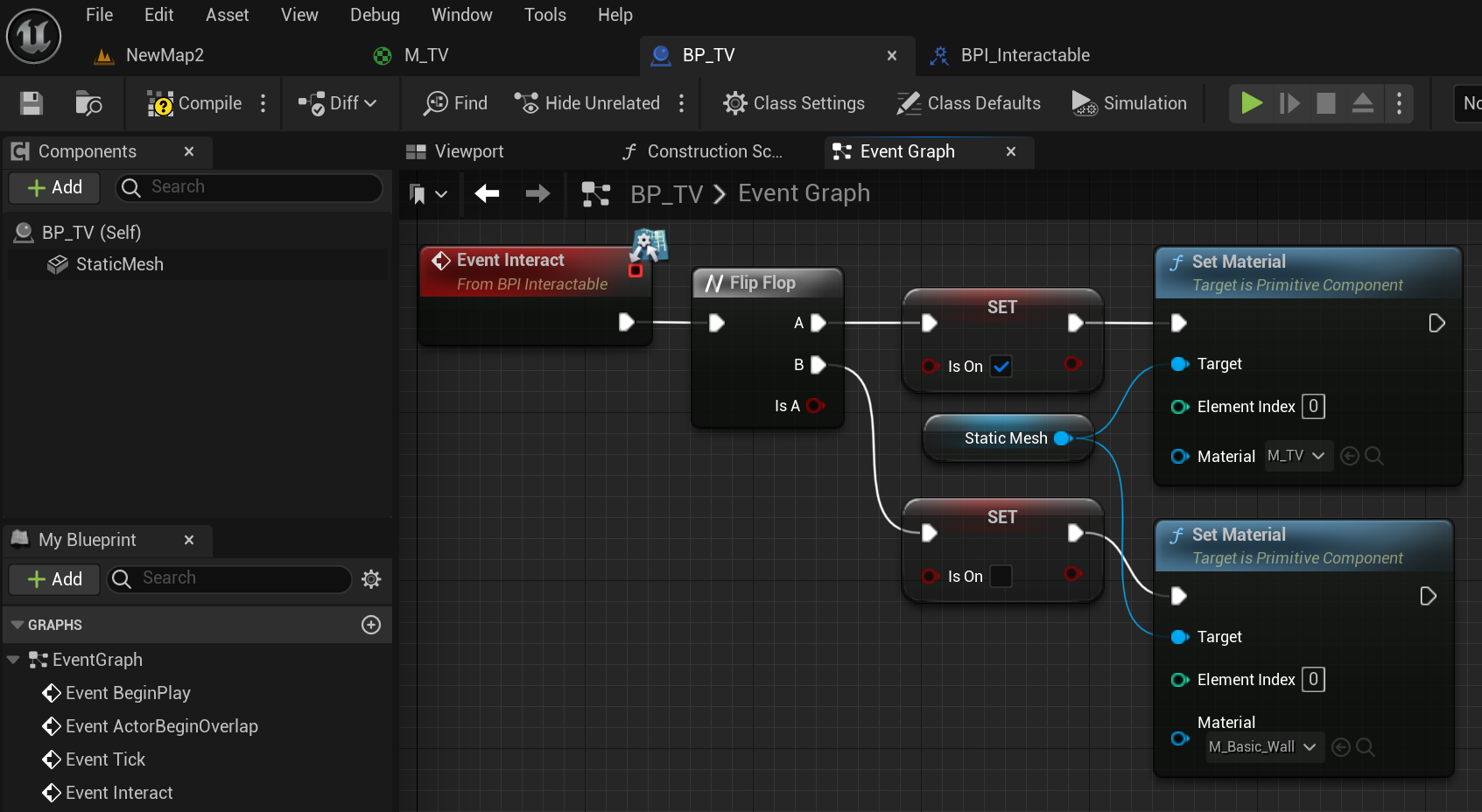The height and width of the screenshot is (812, 1482).
Task: Click the Unreal Engine logo icon
Action: tap(34, 36)
